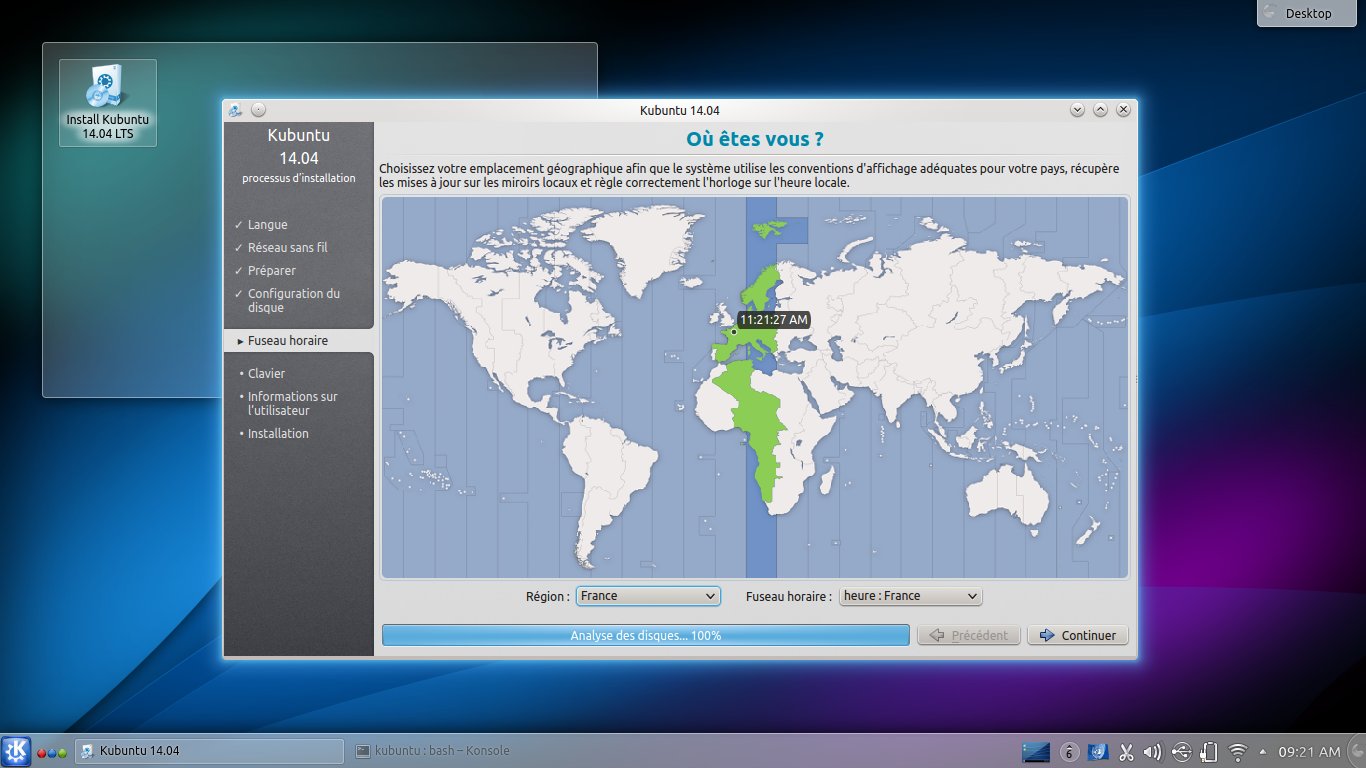The height and width of the screenshot is (768, 1366).
Task: Maximize the Kubuntu 14.04 installer window
Action: 1100,110
